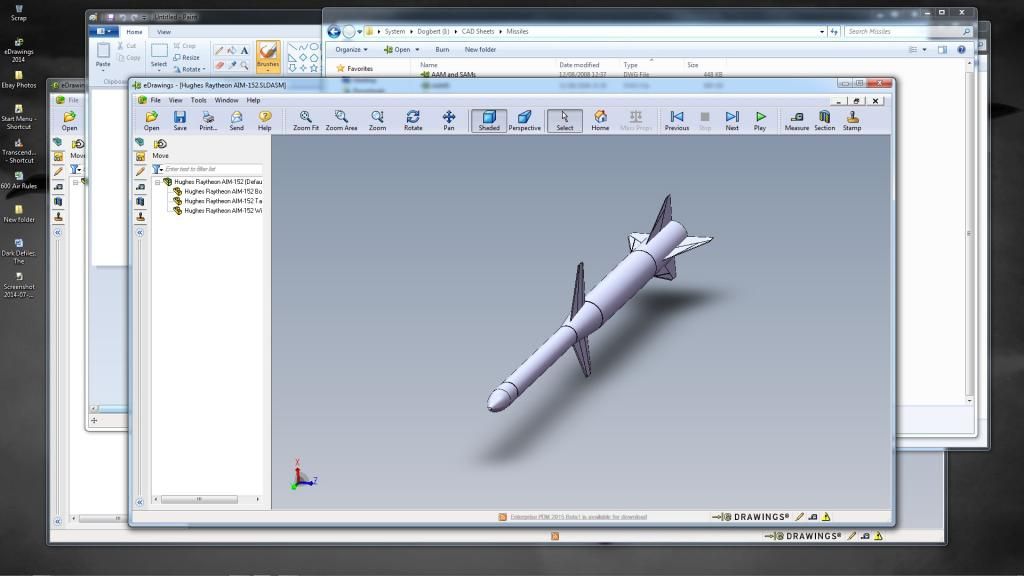Select the Magnifier tool in Paint
The height and width of the screenshot is (576, 1024).
pos(244,65)
